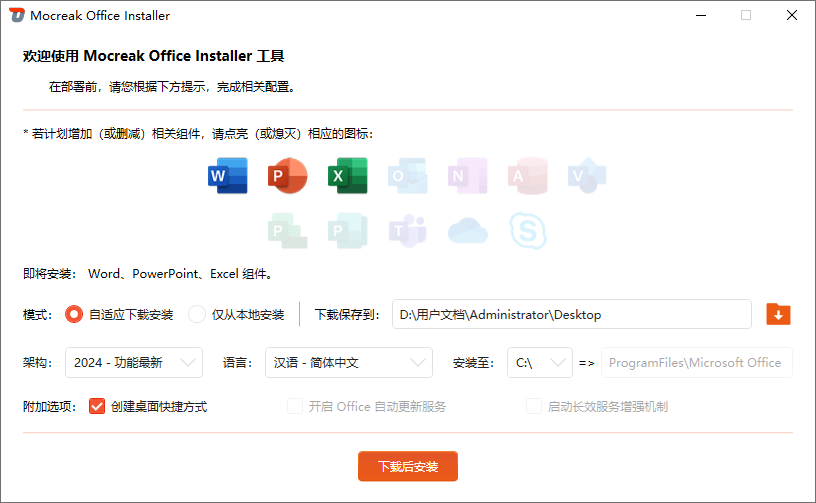Screen dimensions: 816x503
Task: Check 开启 Office 自动更新服务 checkbox
Action: [295, 406]
